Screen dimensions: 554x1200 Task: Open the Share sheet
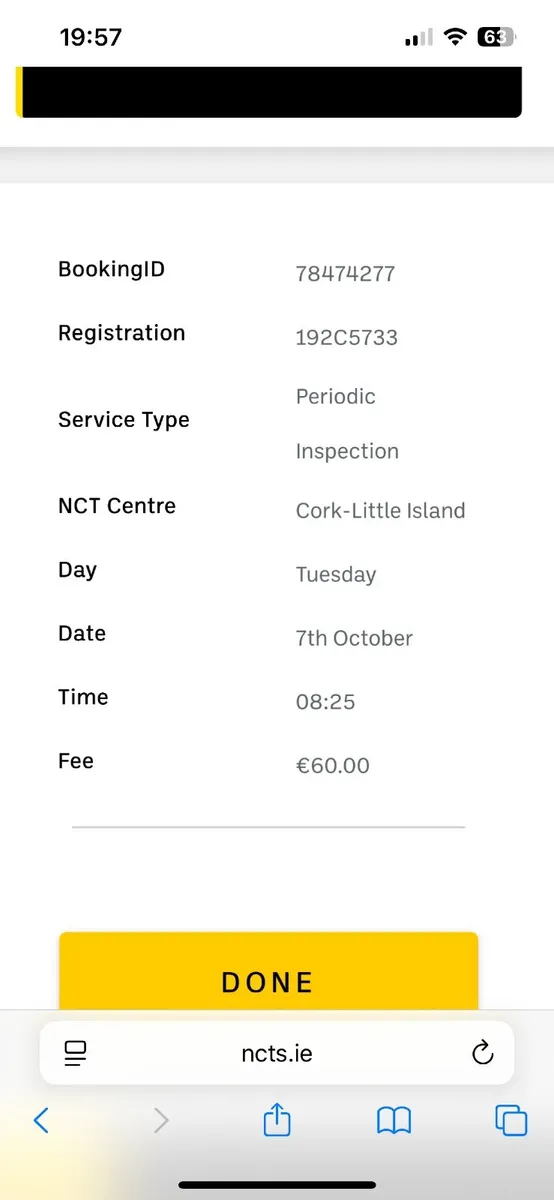point(277,1119)
